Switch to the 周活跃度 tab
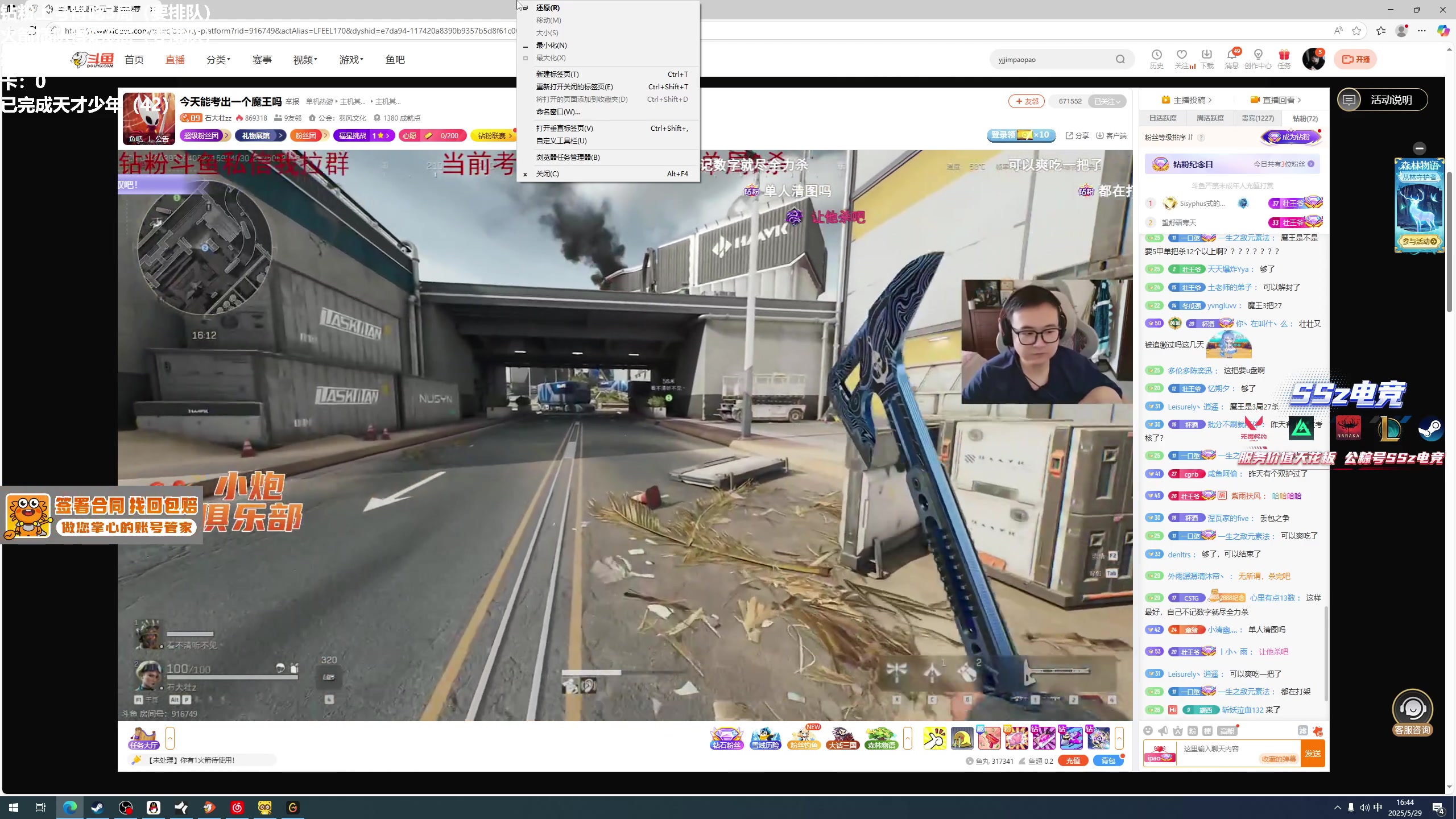 pos(1210,118)
